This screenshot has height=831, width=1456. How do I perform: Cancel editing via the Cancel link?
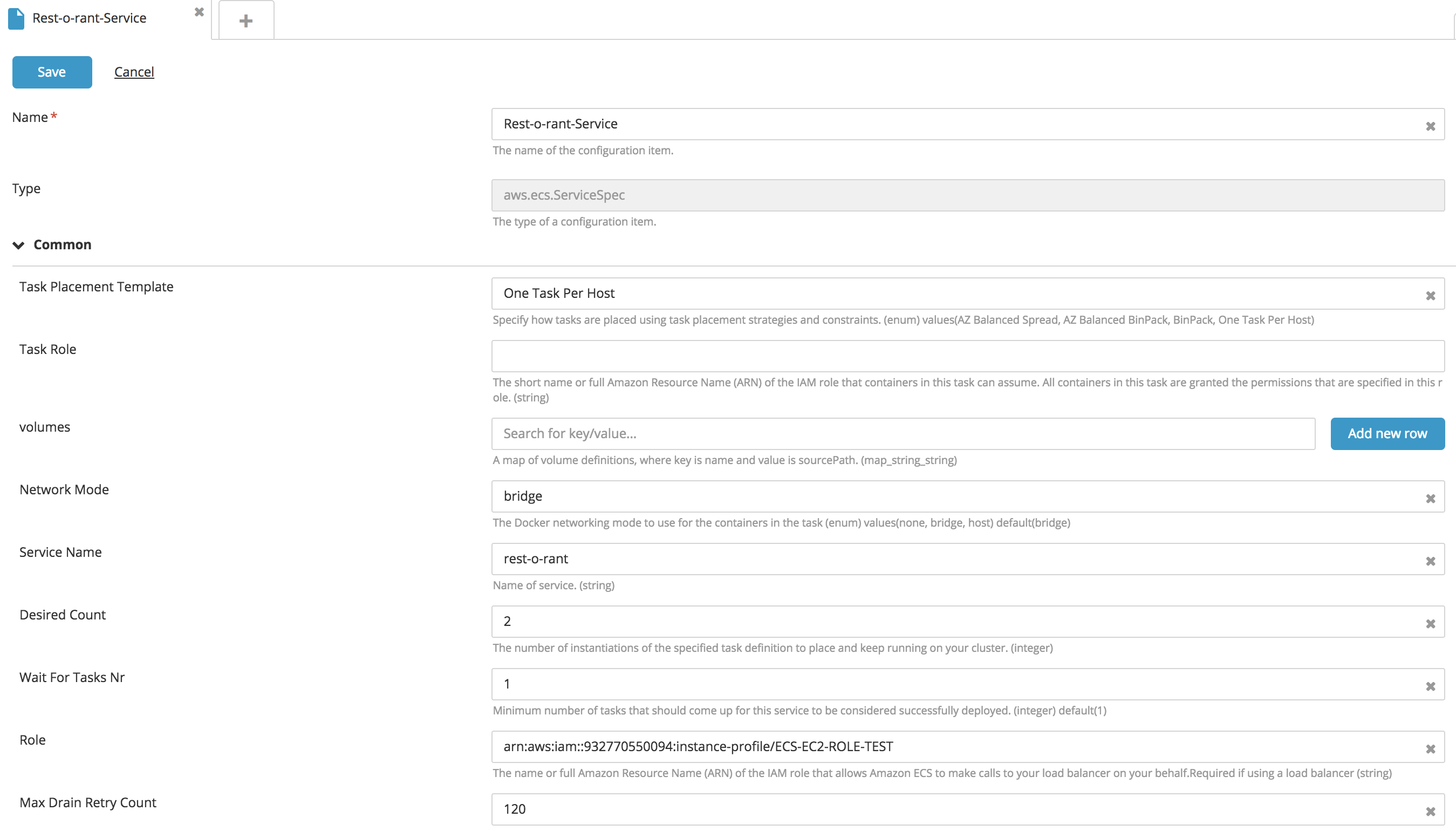coord(134,72)
